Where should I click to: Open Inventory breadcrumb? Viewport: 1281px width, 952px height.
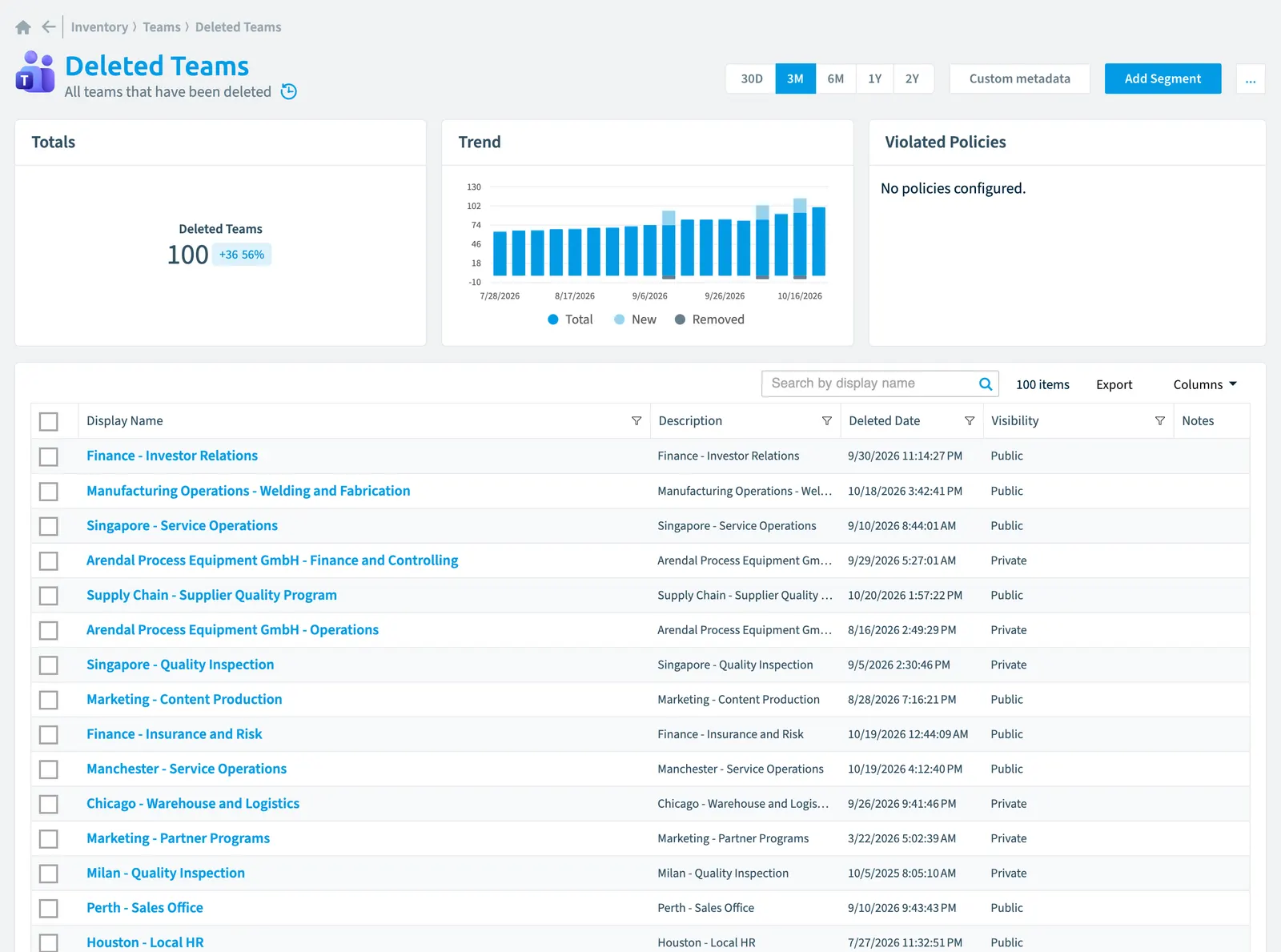[x=99, y=27]
